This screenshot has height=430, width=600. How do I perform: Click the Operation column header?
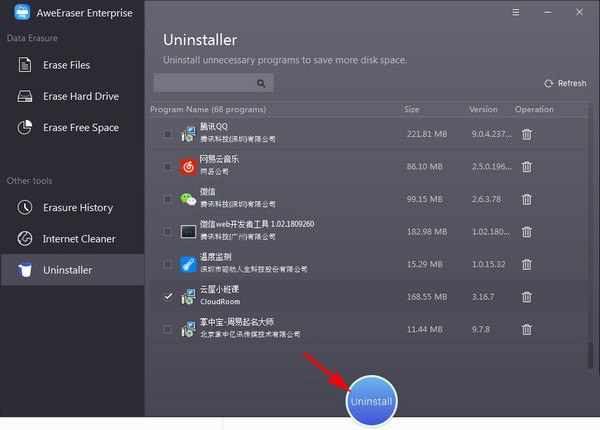click(x=534, y=109)
